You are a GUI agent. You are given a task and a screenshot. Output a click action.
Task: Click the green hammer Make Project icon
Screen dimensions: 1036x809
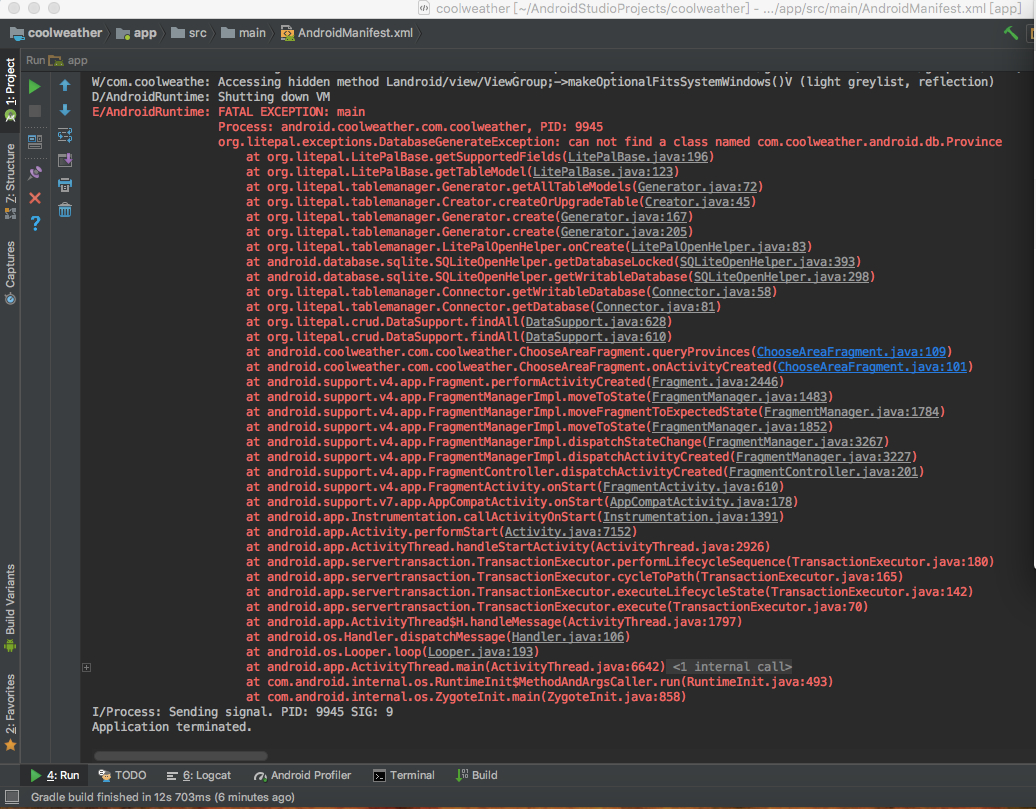tap(1010, 32)
